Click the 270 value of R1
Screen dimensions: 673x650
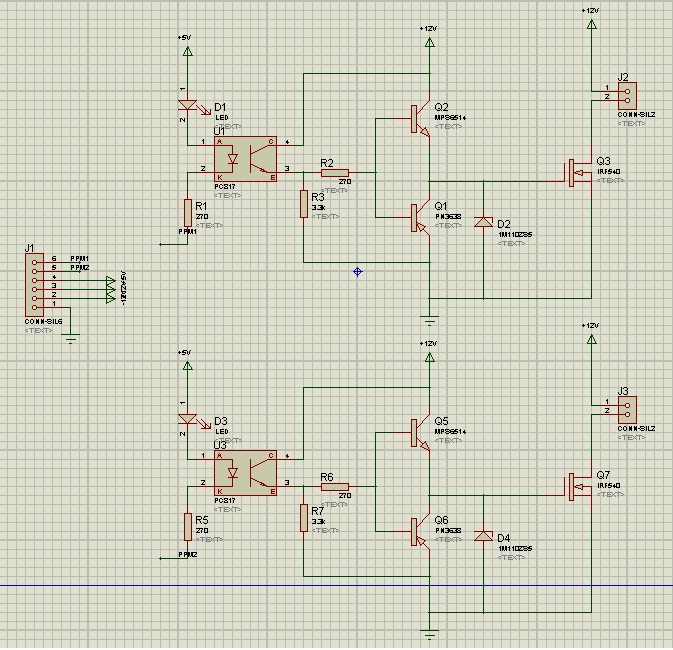coord(202,216)
